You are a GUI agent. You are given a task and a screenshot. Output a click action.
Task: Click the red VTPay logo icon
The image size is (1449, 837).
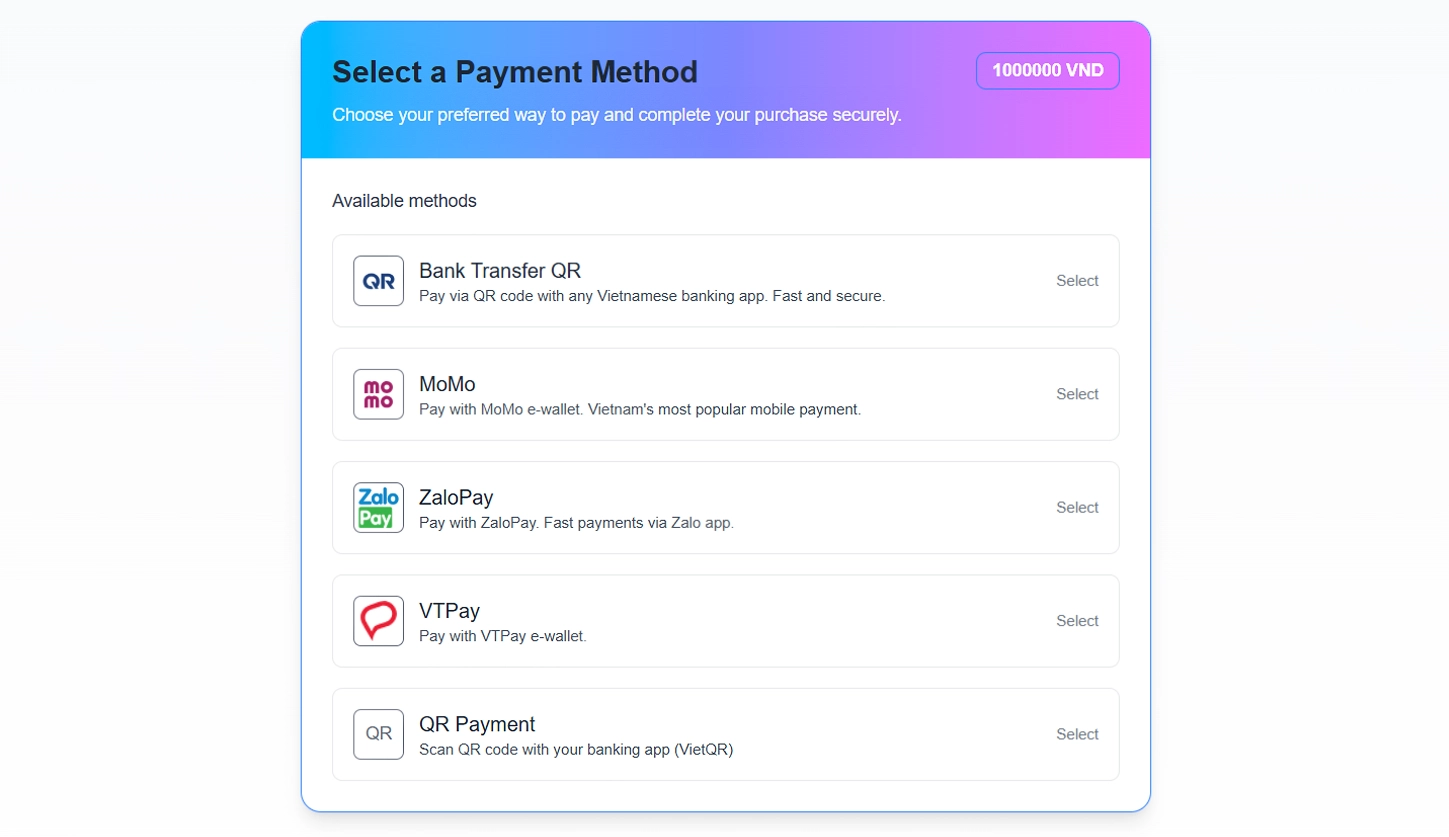[x=378, y=621]
